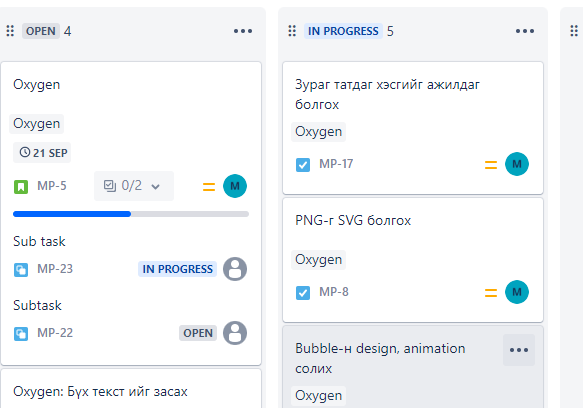Click the unassigned avatar on MP-23
The image size is (583, 408).
coord(235,269)
